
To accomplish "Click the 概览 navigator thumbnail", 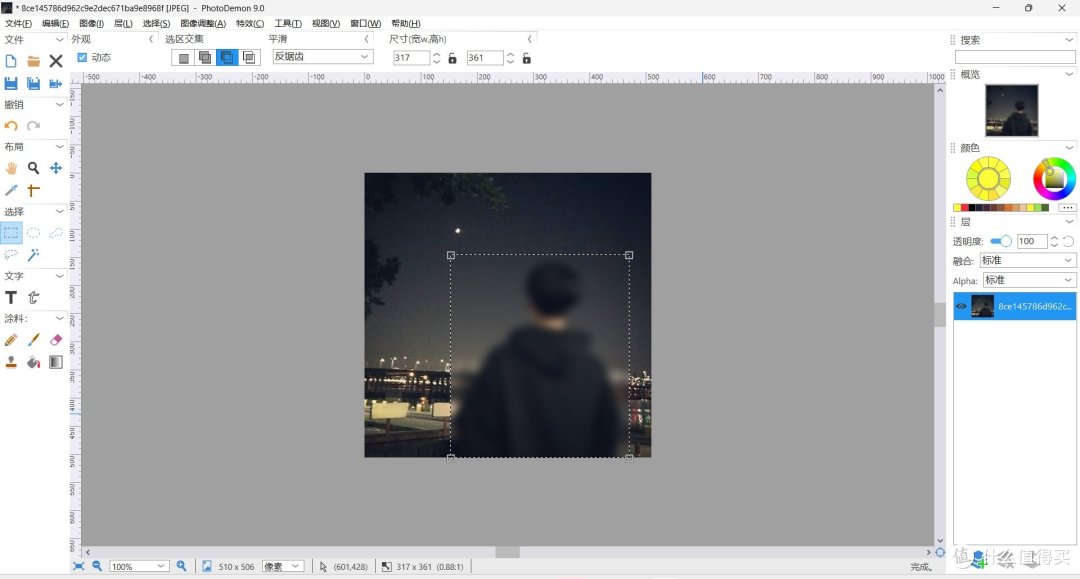I will 1011,110.
